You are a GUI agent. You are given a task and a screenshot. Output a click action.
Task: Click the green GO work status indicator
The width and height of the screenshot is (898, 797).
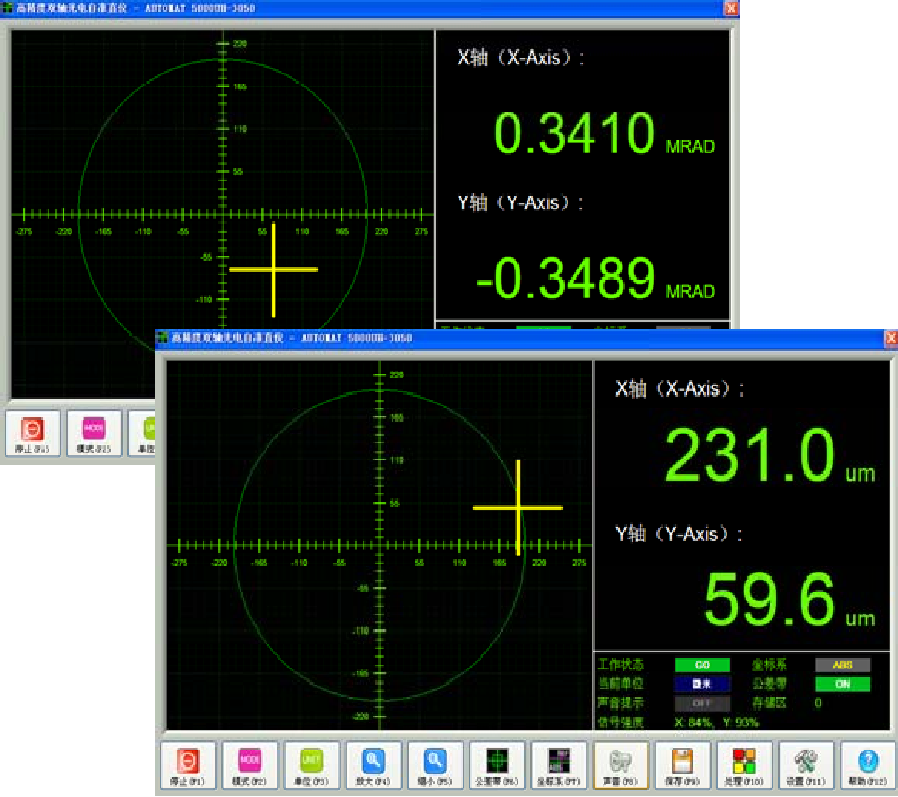tap(702, 665)
